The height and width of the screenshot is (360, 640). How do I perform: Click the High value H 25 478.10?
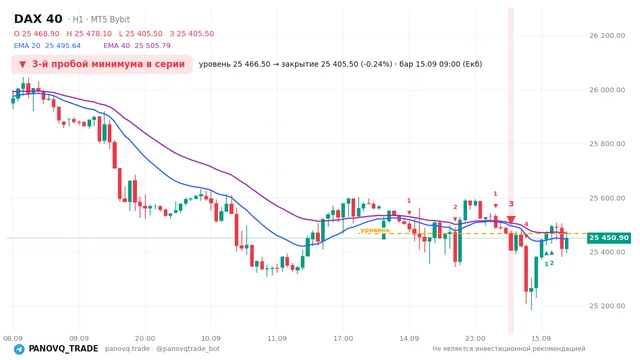89,33
